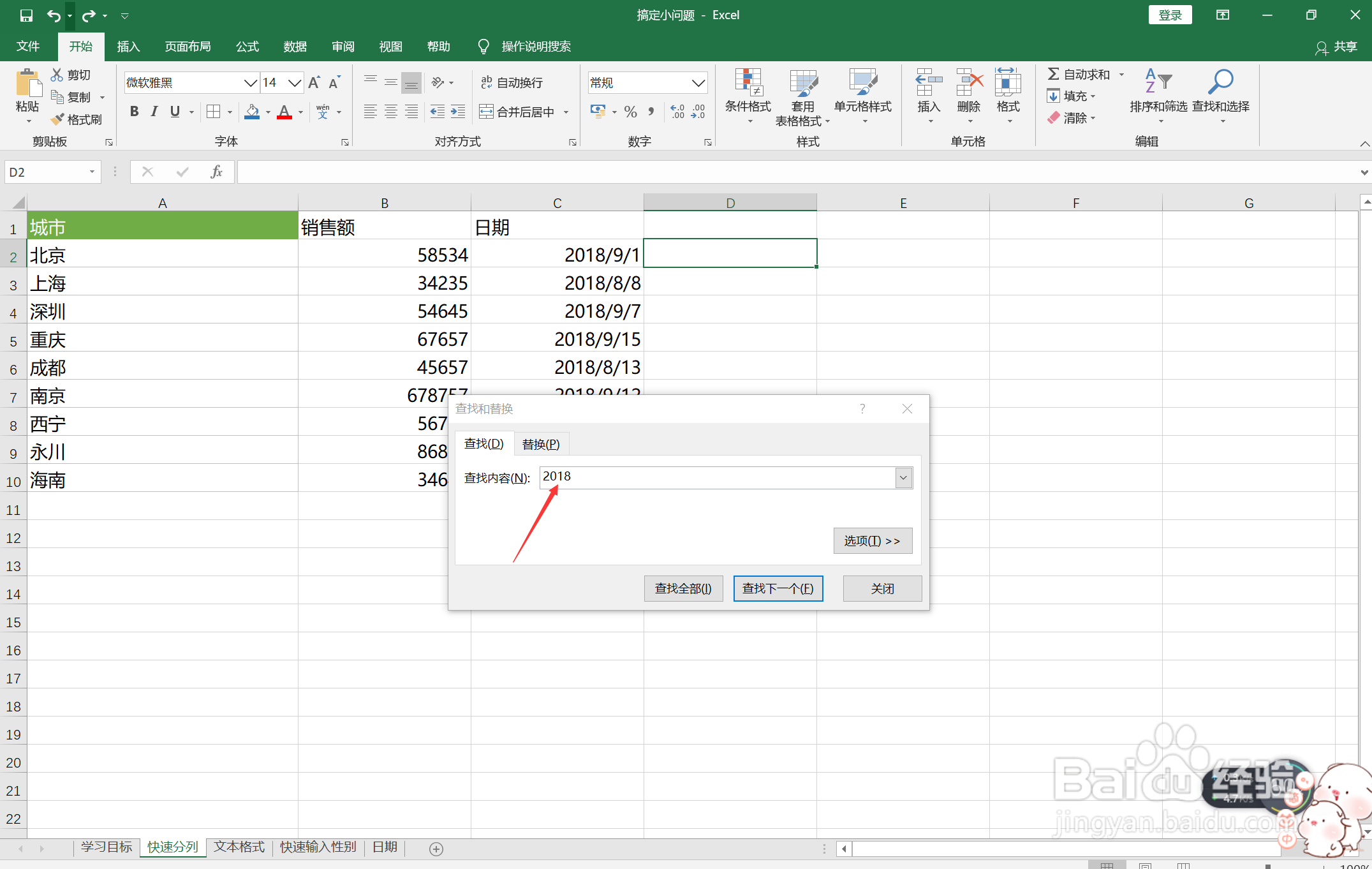
Task: Click the Wrap Text icon
Action: 487,82
